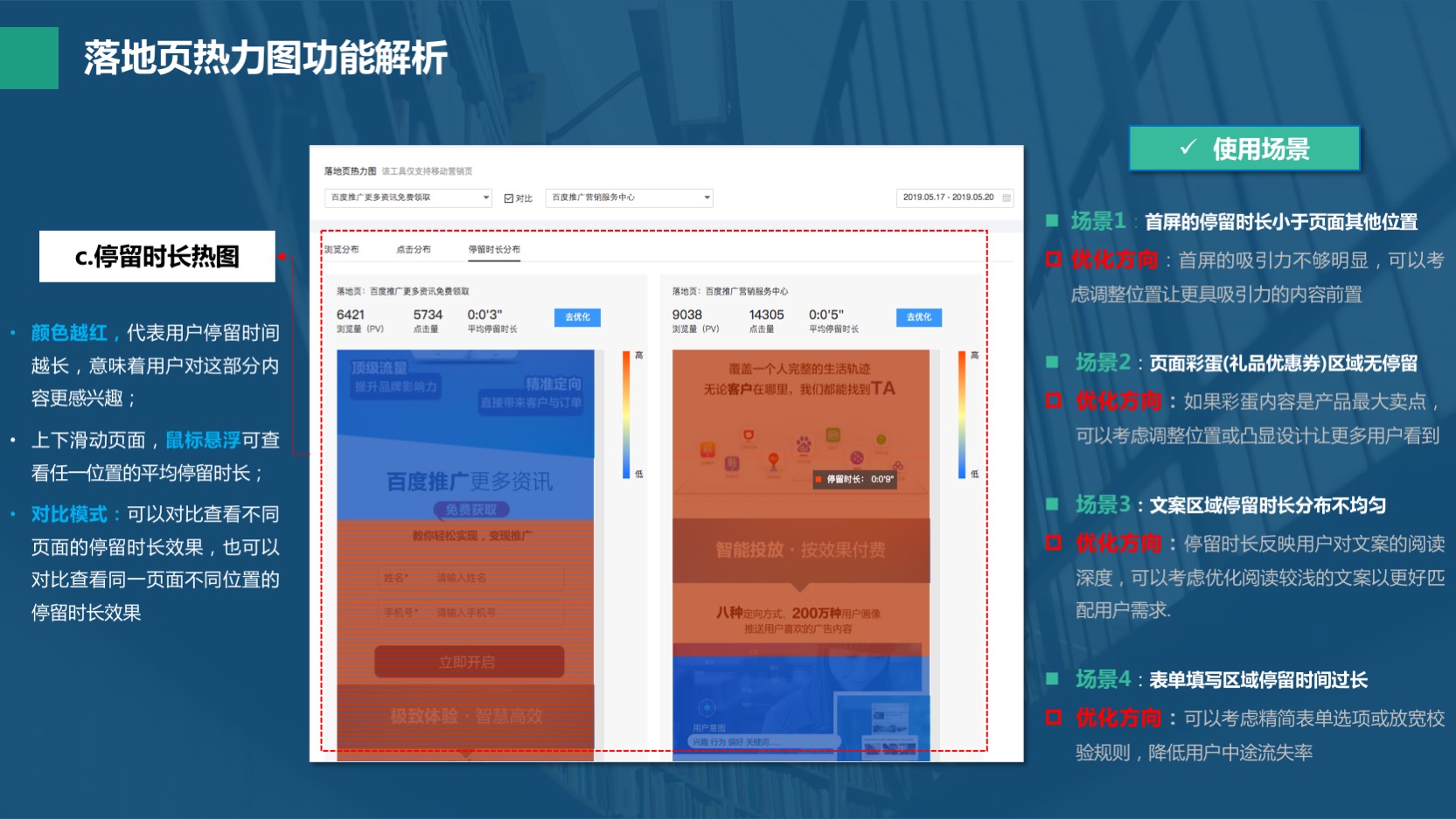
Task: Click the 9038 浏览量 value
Action: 687,315
